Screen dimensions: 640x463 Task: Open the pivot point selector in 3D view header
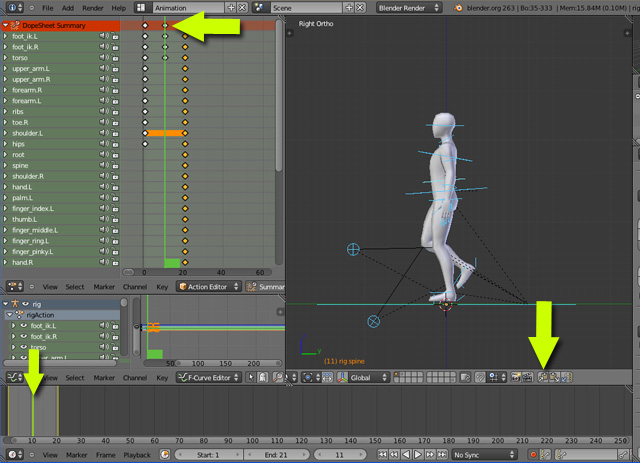[311, 377]
